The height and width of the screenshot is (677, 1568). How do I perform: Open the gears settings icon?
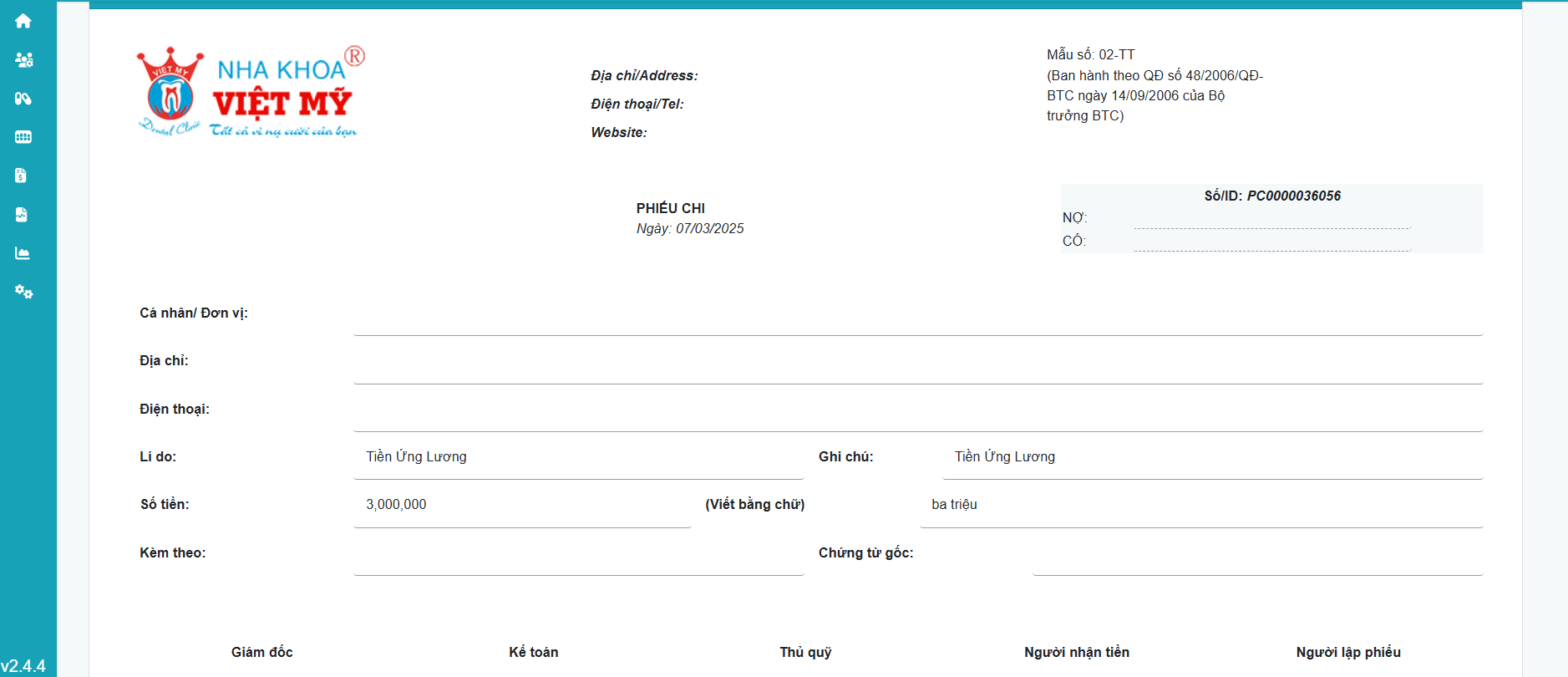[x=23, y=292]
